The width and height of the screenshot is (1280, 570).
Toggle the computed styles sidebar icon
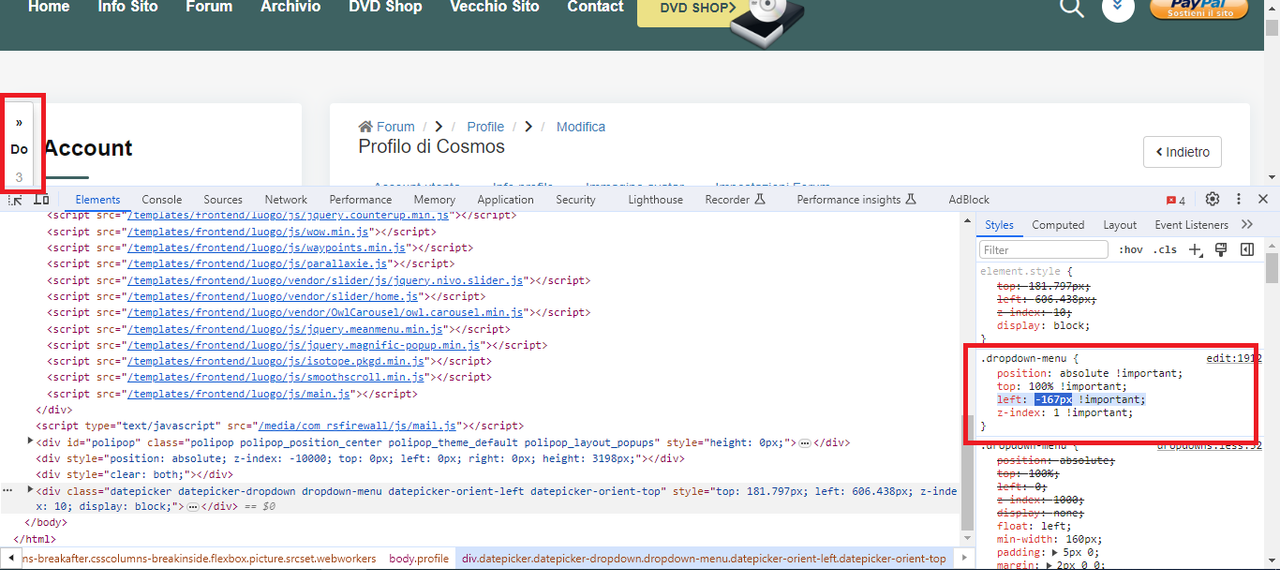click(1247, 249)
